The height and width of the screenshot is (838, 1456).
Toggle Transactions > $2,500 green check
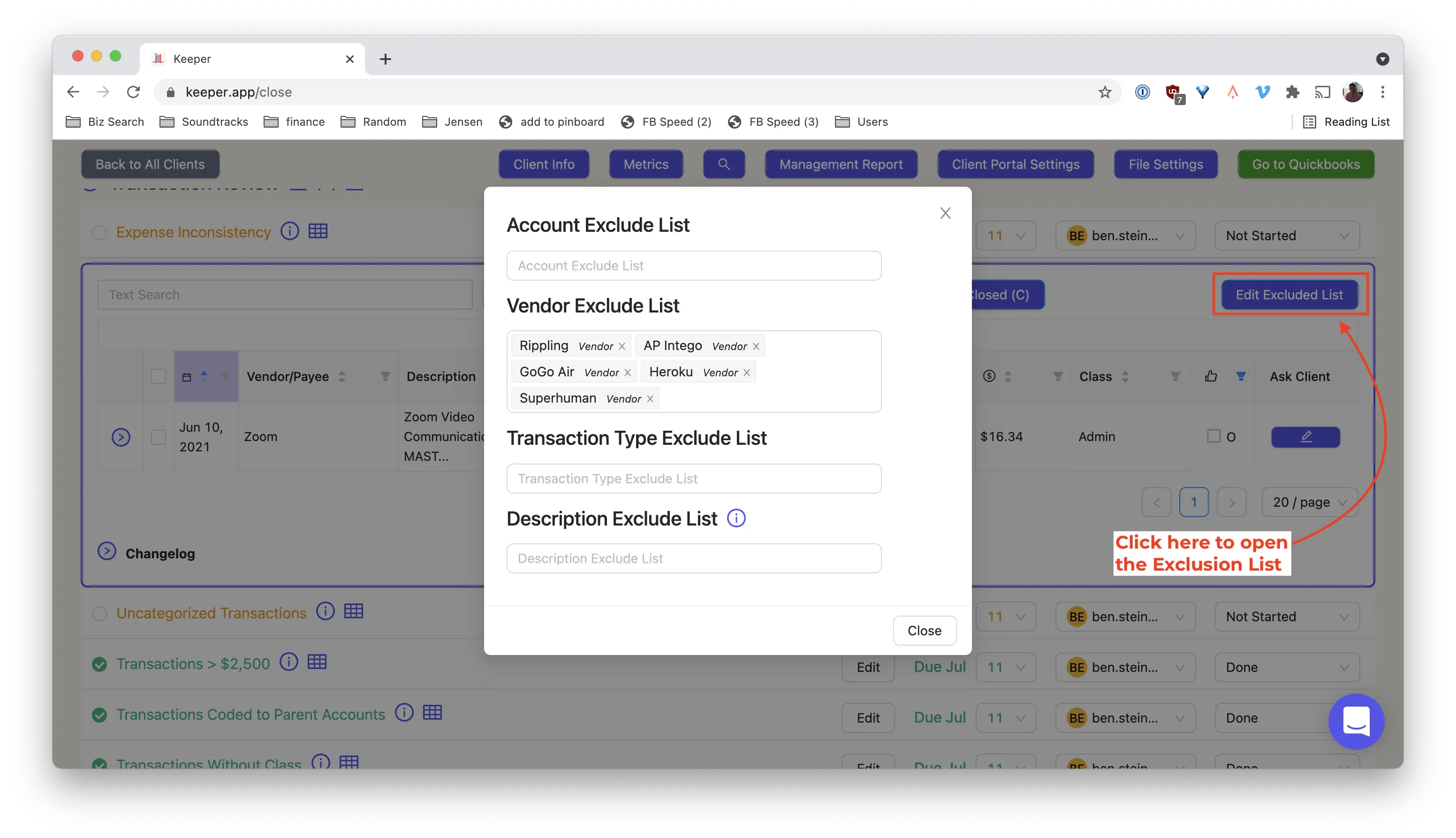coord(99,664)
